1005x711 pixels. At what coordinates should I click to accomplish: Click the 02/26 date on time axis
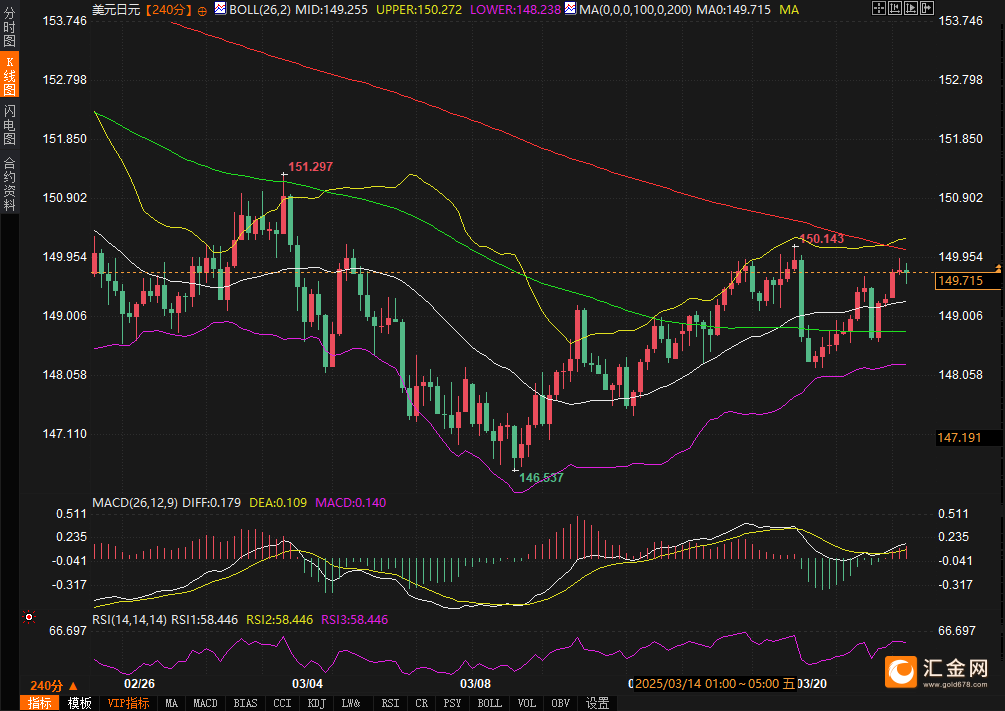point(139,684)
